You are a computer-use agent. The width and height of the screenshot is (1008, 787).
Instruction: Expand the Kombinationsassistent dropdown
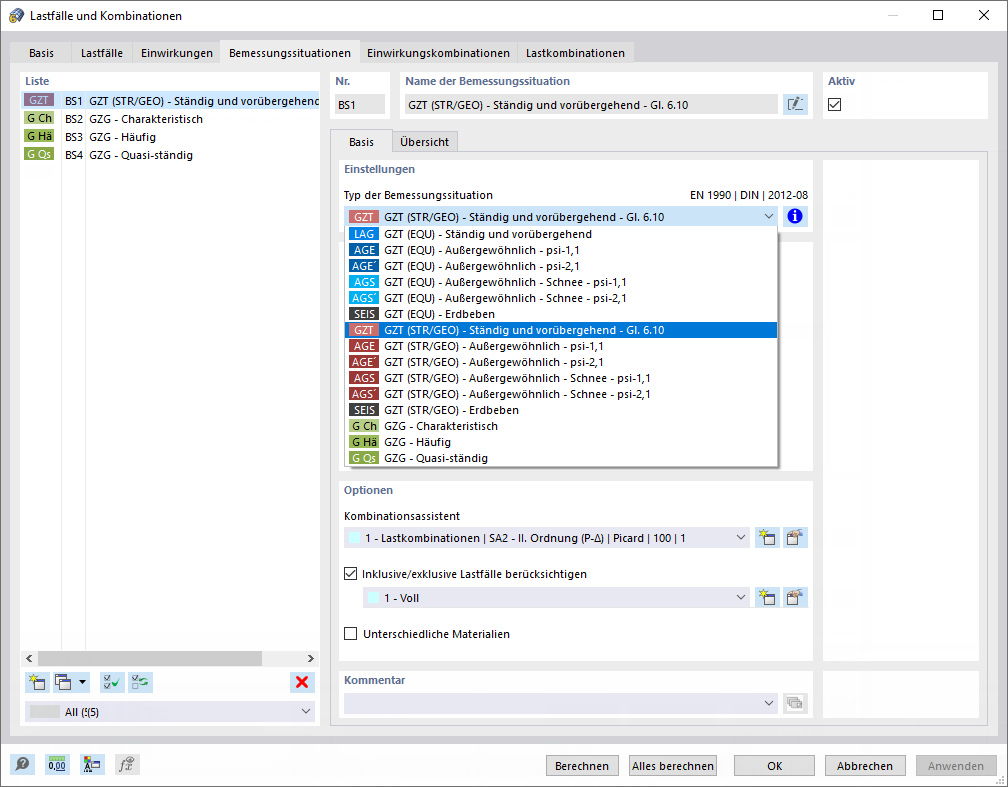(x=741, y=538)
